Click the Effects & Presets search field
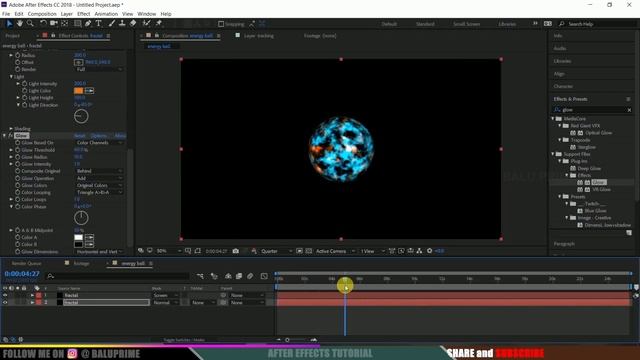Image resolution: width=640 pixels, height=360 pixels. tap(592, 110)
